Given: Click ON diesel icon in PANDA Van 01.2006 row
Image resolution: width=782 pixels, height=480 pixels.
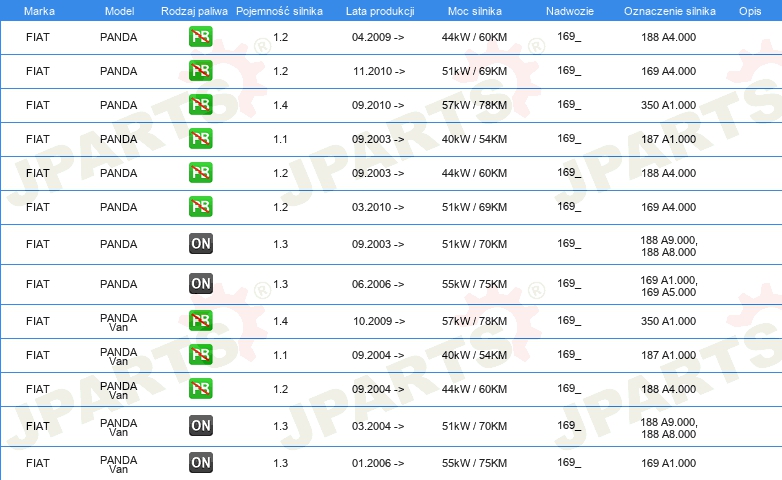Looking at the screenshot, I should [200, 463].
